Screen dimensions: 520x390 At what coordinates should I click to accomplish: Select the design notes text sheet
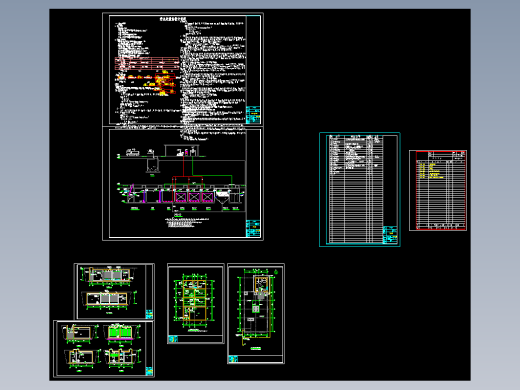183,70
